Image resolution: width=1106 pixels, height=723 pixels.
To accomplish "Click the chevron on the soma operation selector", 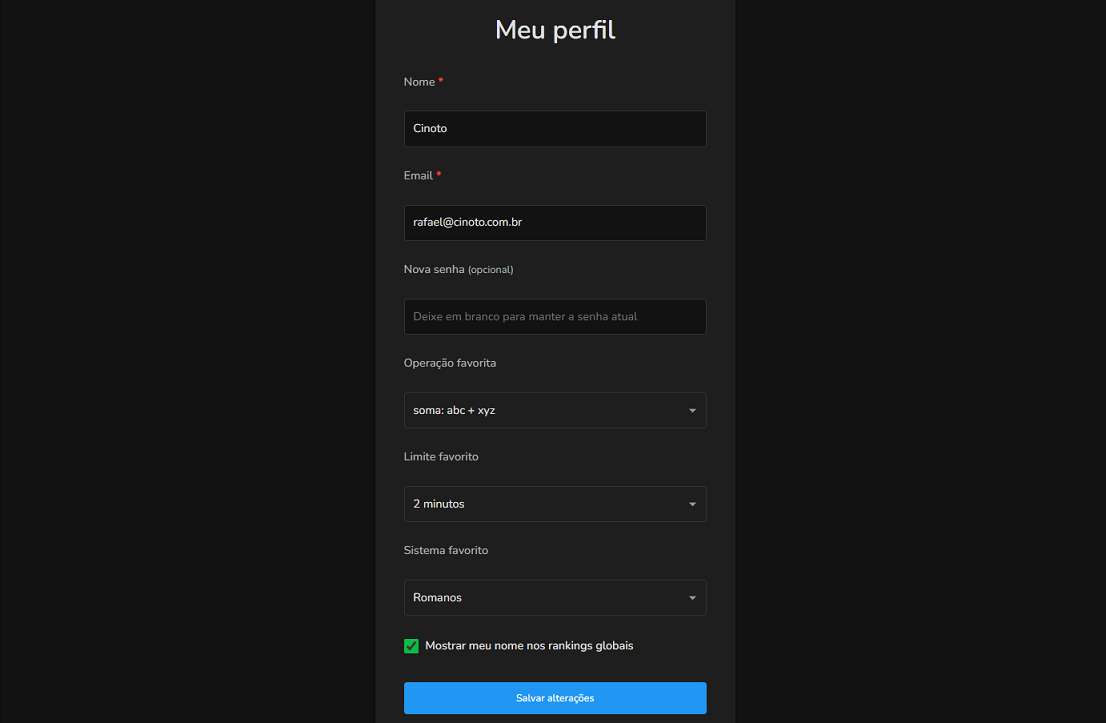I will [x=692, y=410].
